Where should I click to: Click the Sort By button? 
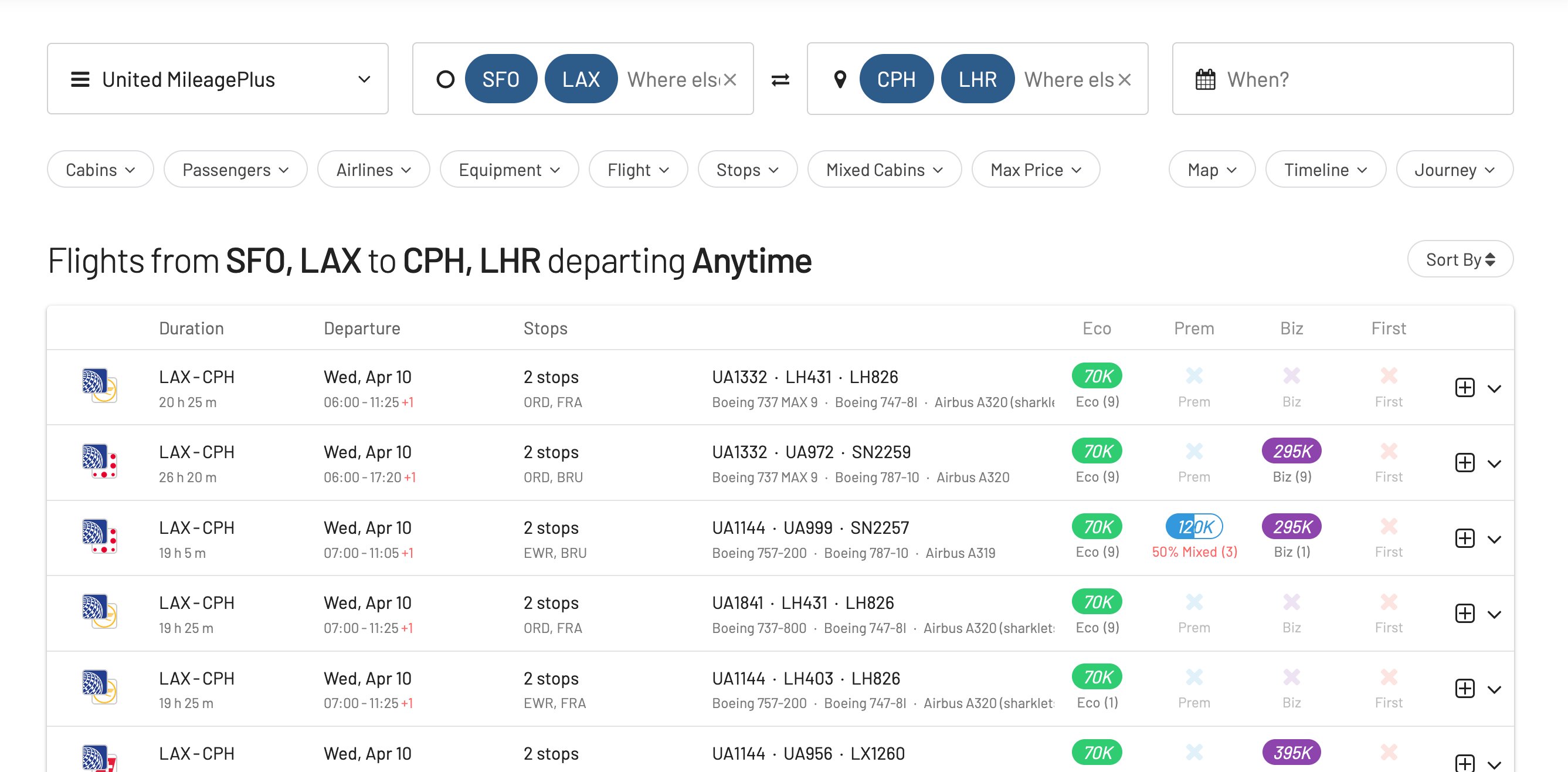pyautogui.click(x=1460, y=259)
